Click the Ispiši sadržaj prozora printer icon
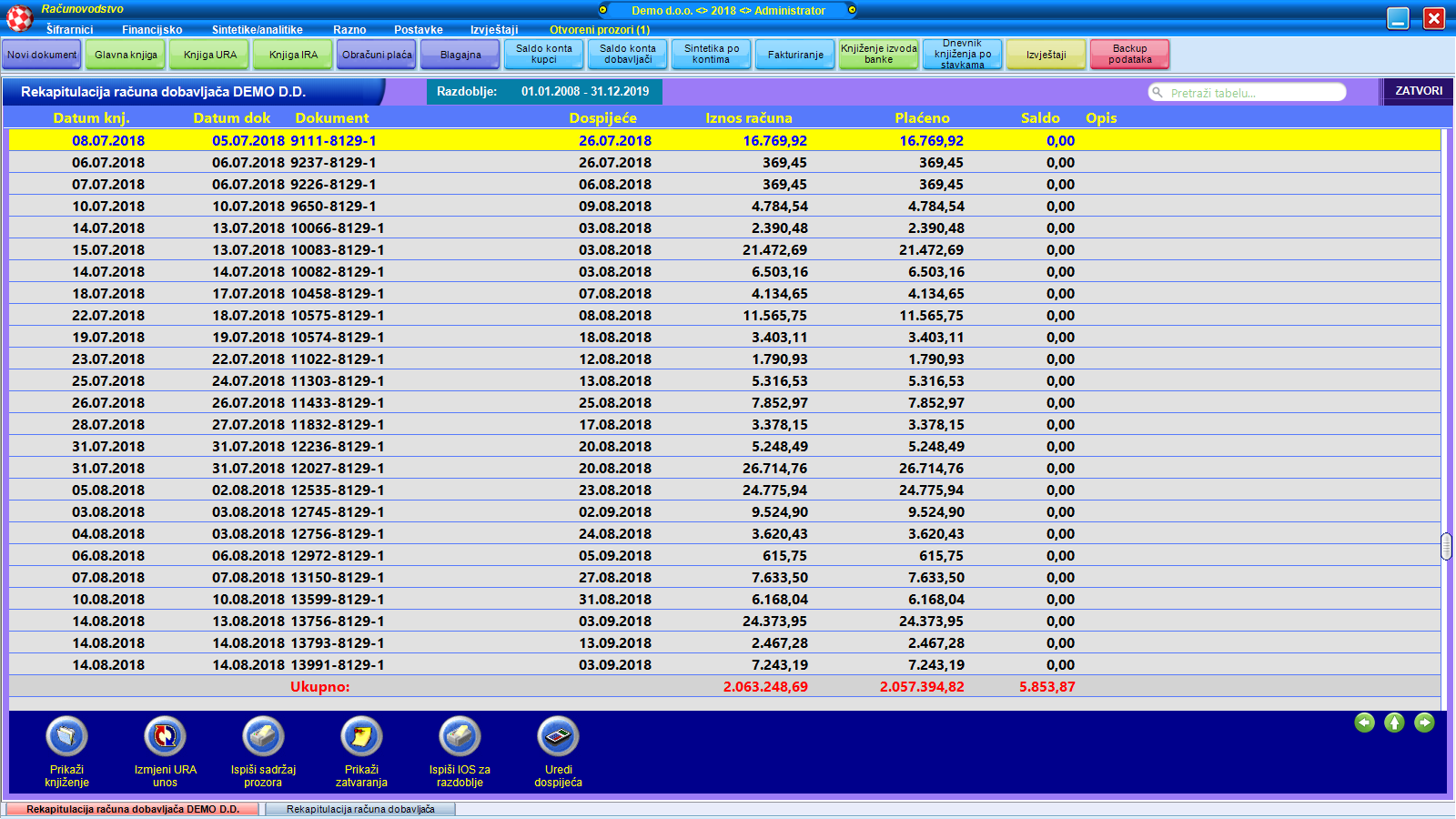This screenshot has height=819, width=1456. click(263, 736)
